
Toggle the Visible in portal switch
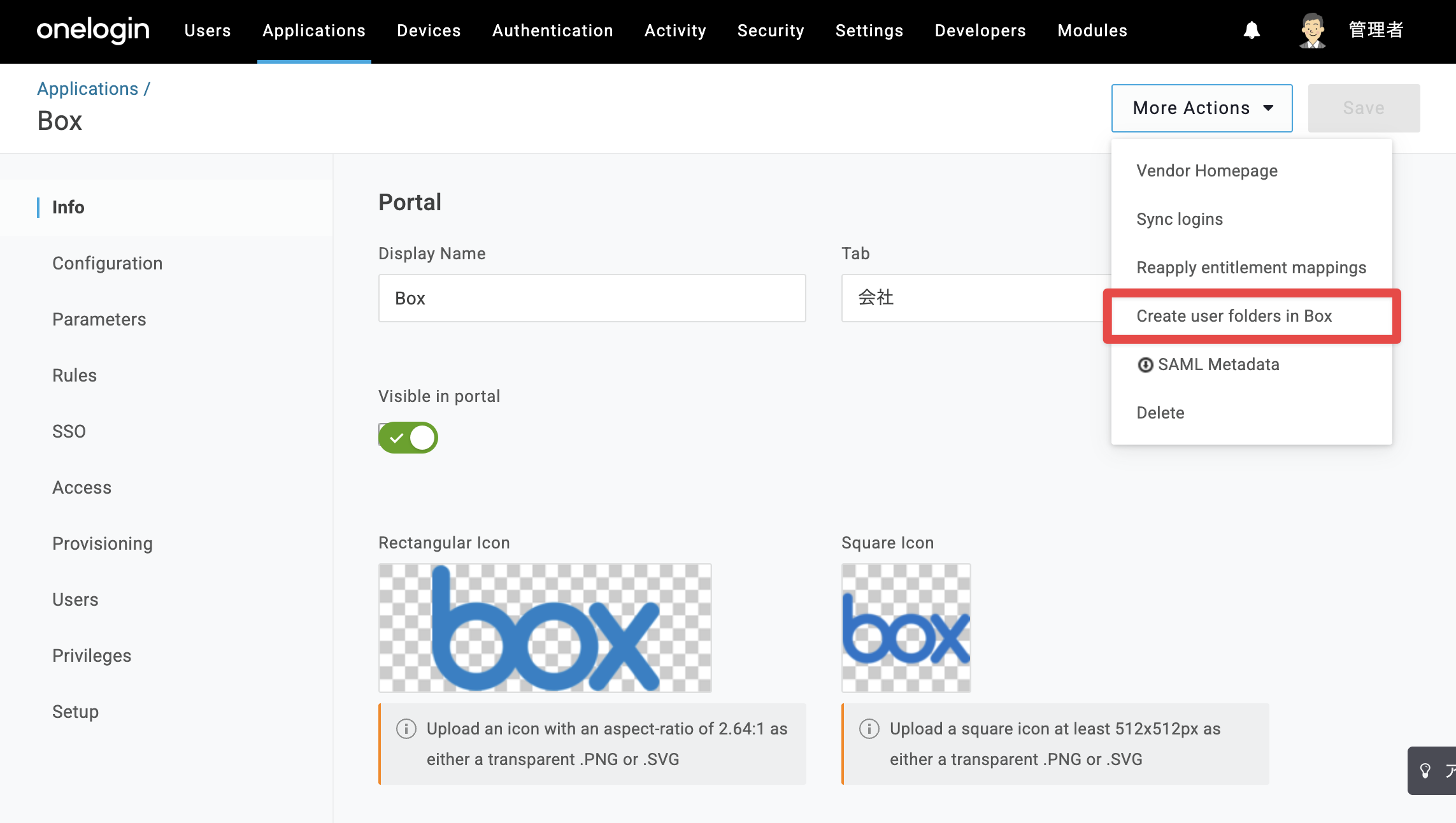coord(408,438)
